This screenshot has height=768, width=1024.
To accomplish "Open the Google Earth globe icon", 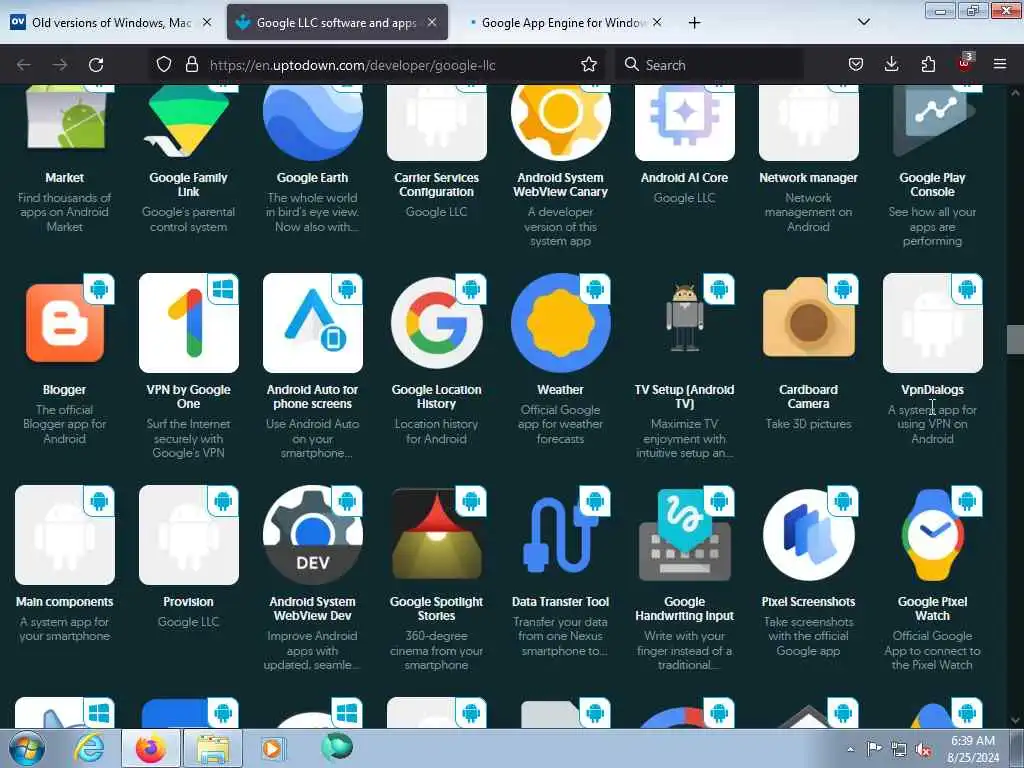I will tap(313, 123).
